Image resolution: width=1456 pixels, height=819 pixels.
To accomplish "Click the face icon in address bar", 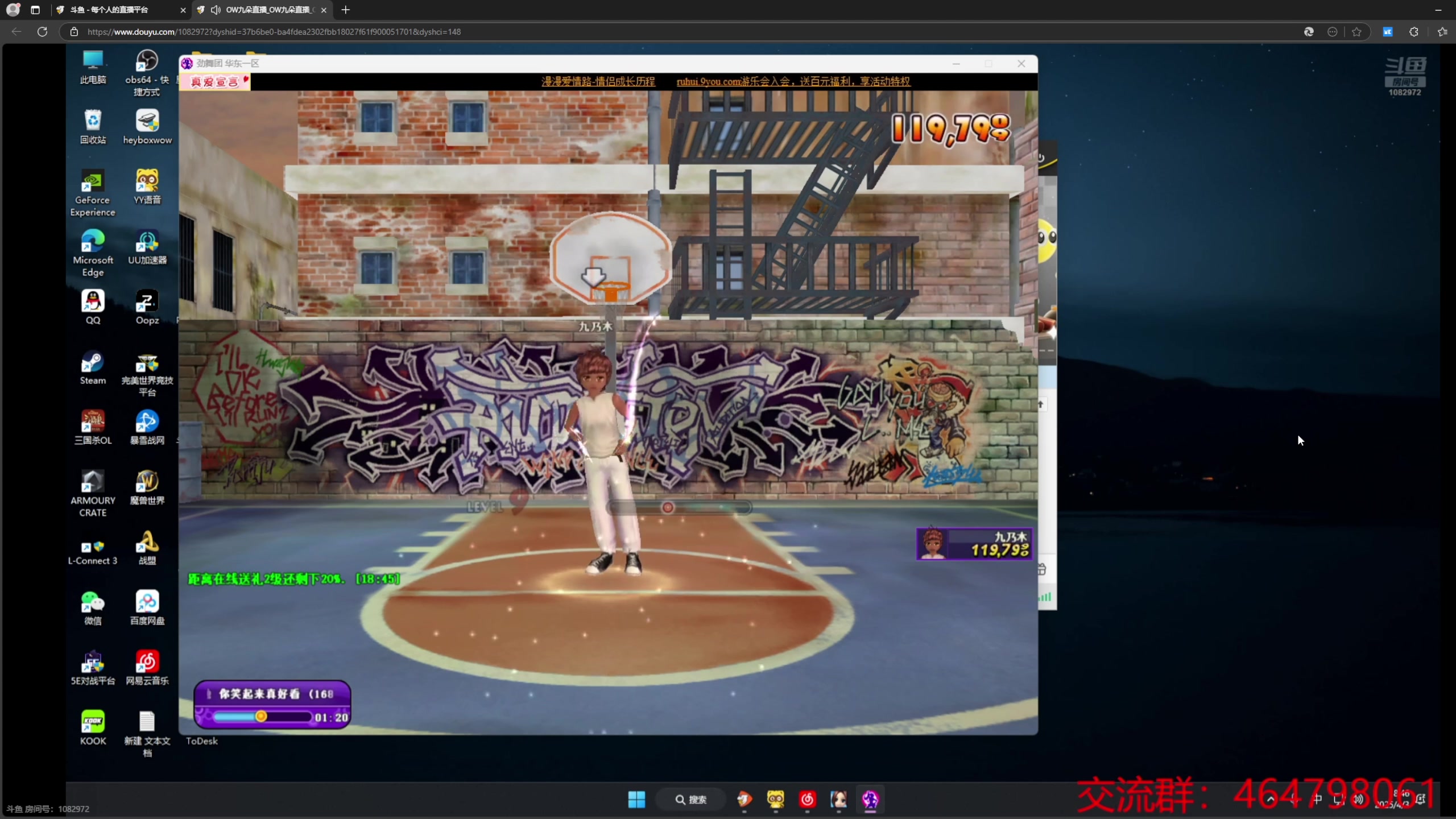I will point(1332,32).
